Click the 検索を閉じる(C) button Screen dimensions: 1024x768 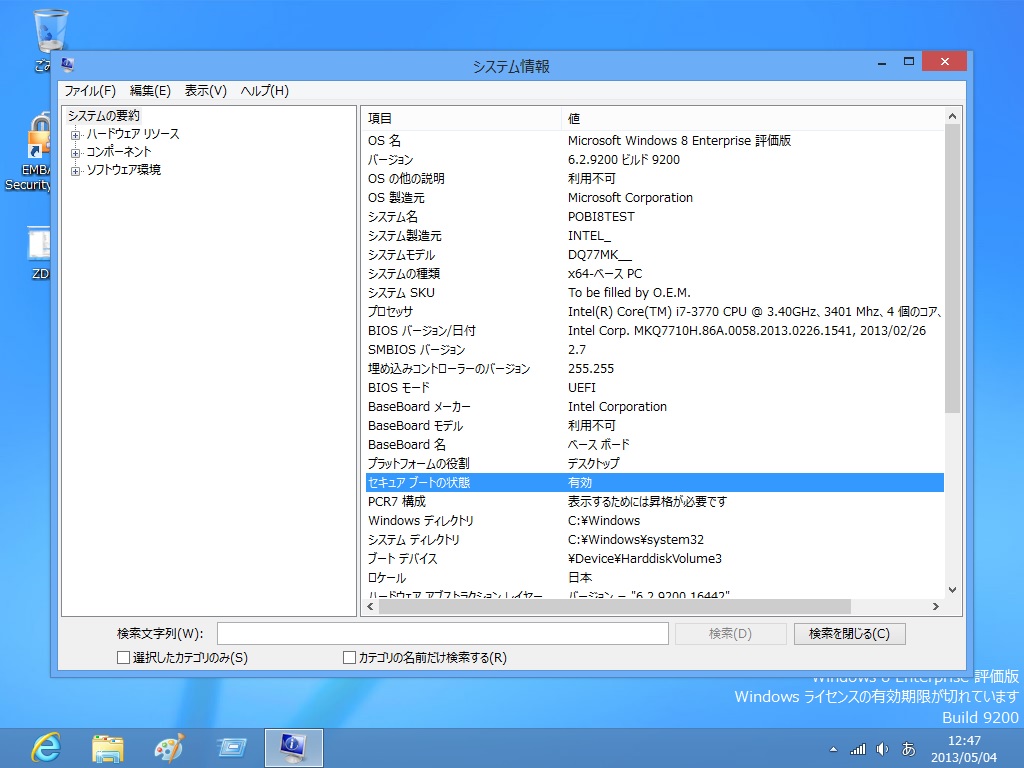click(x=849, y=634)
